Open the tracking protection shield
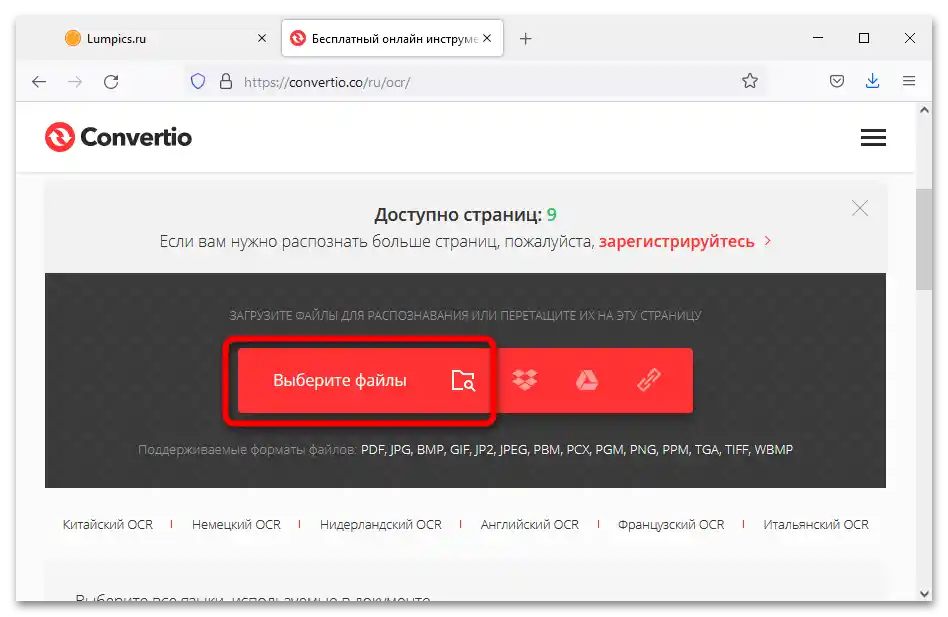948x617 pixels. coord(198,82)
